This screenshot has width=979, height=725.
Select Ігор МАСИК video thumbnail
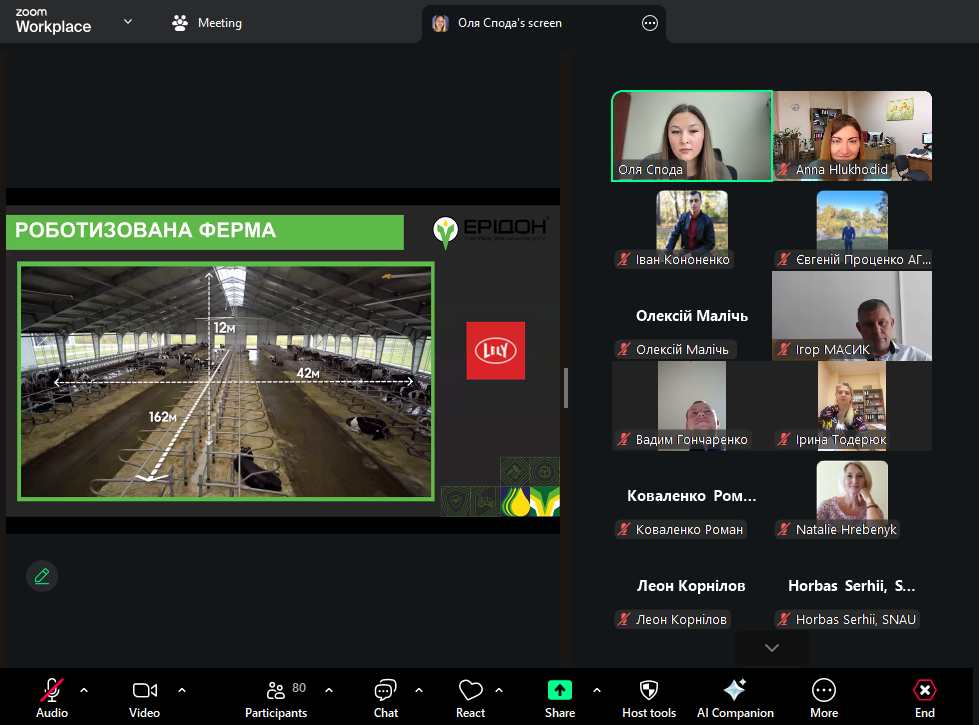tap(852, 316)
